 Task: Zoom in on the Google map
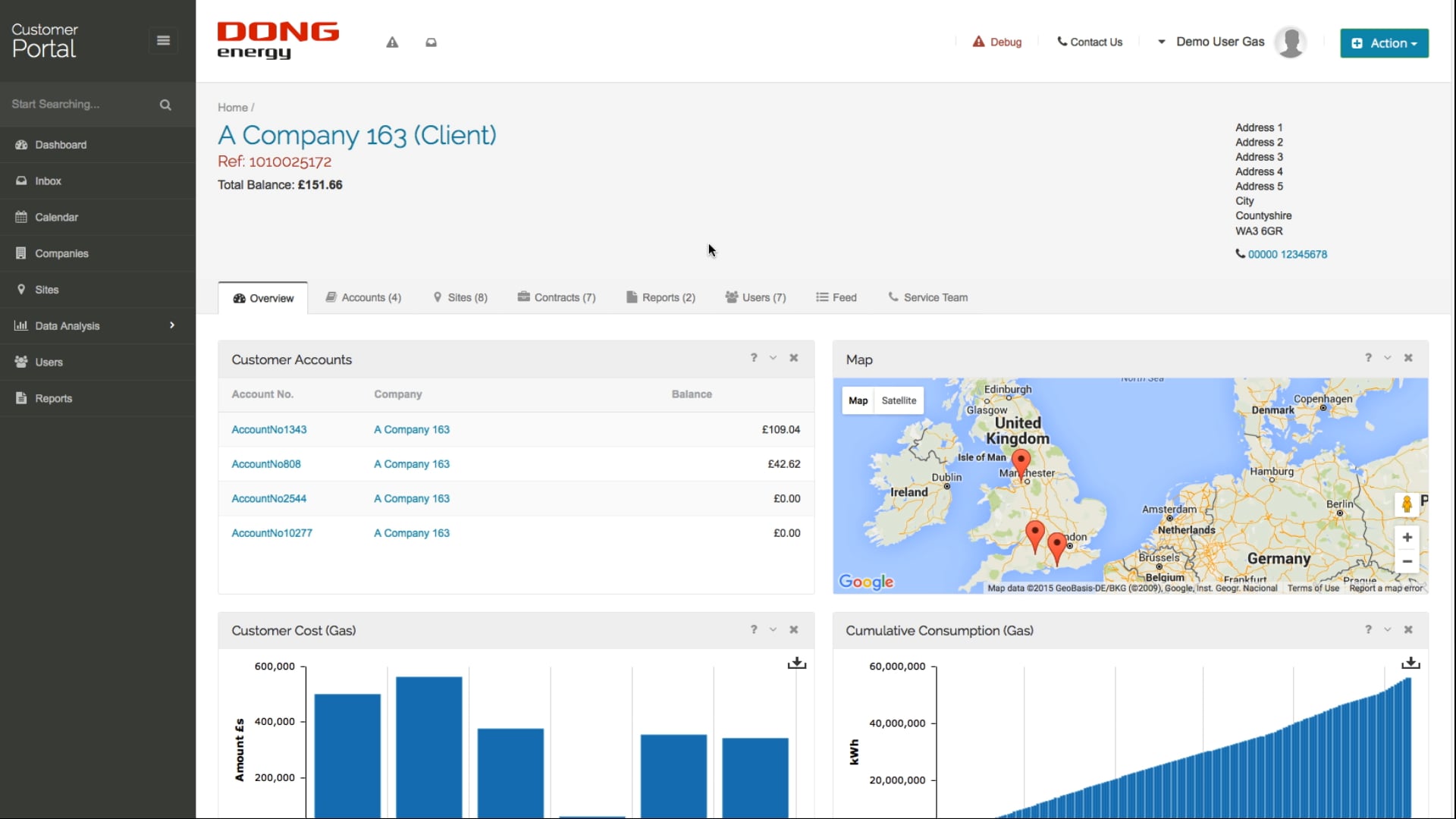click(1407, 537)
